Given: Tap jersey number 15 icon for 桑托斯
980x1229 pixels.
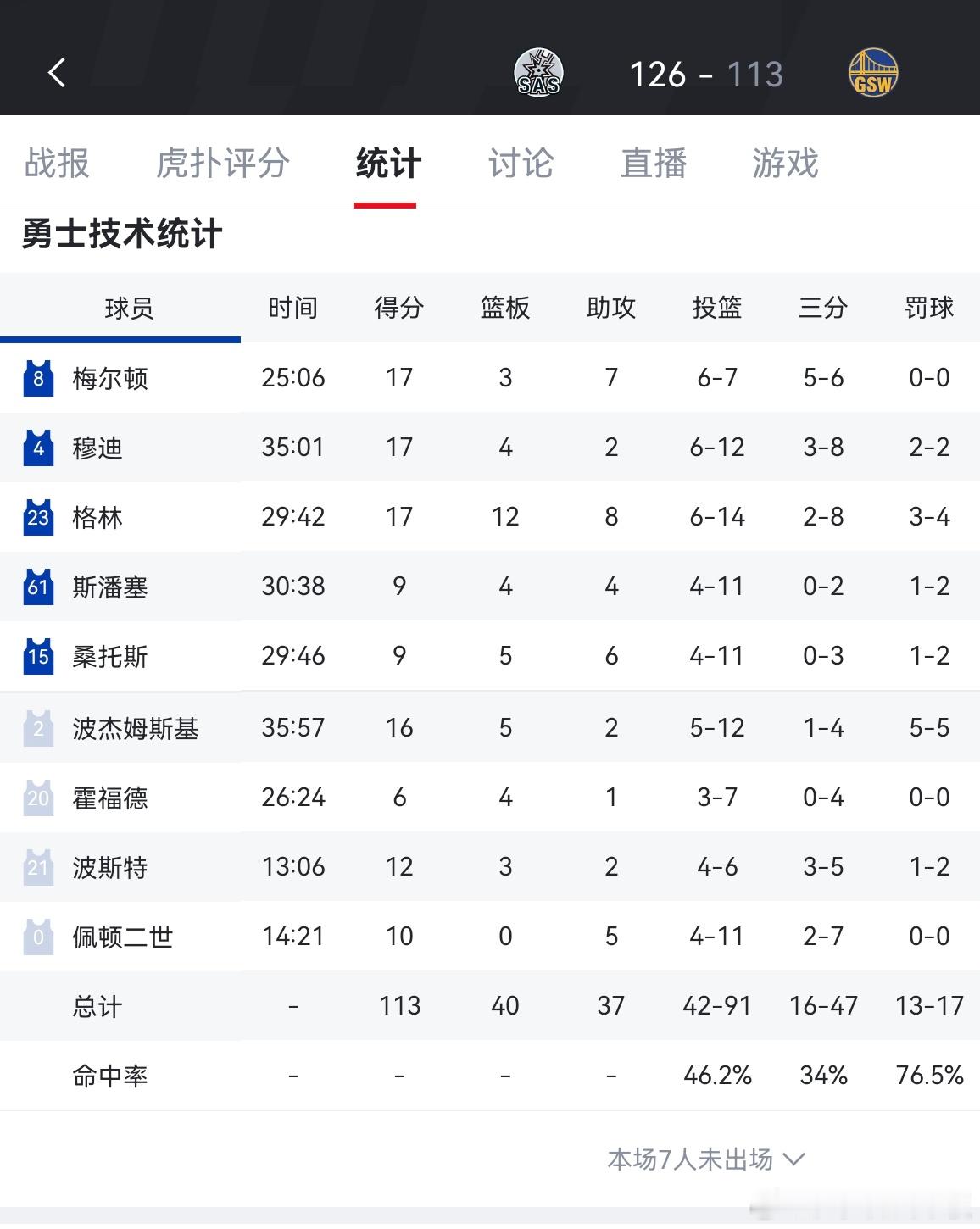Looking at the screenshot, I should tap(38, 656).
